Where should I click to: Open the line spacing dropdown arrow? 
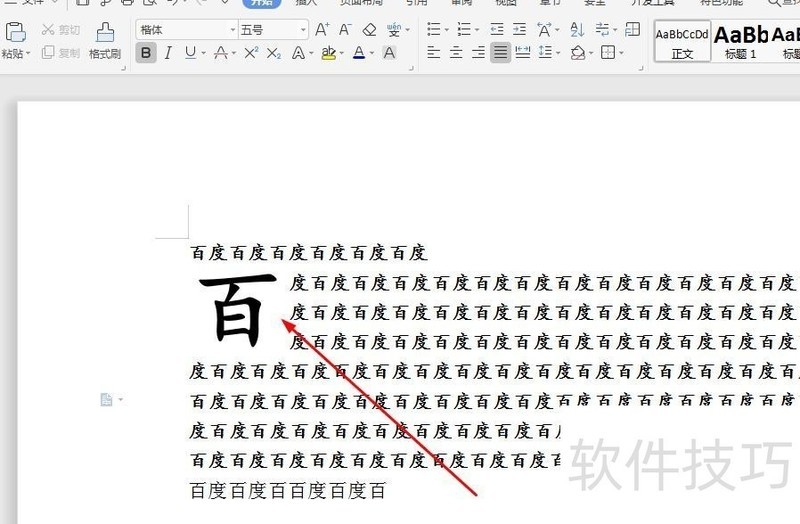tap(559, 53)
